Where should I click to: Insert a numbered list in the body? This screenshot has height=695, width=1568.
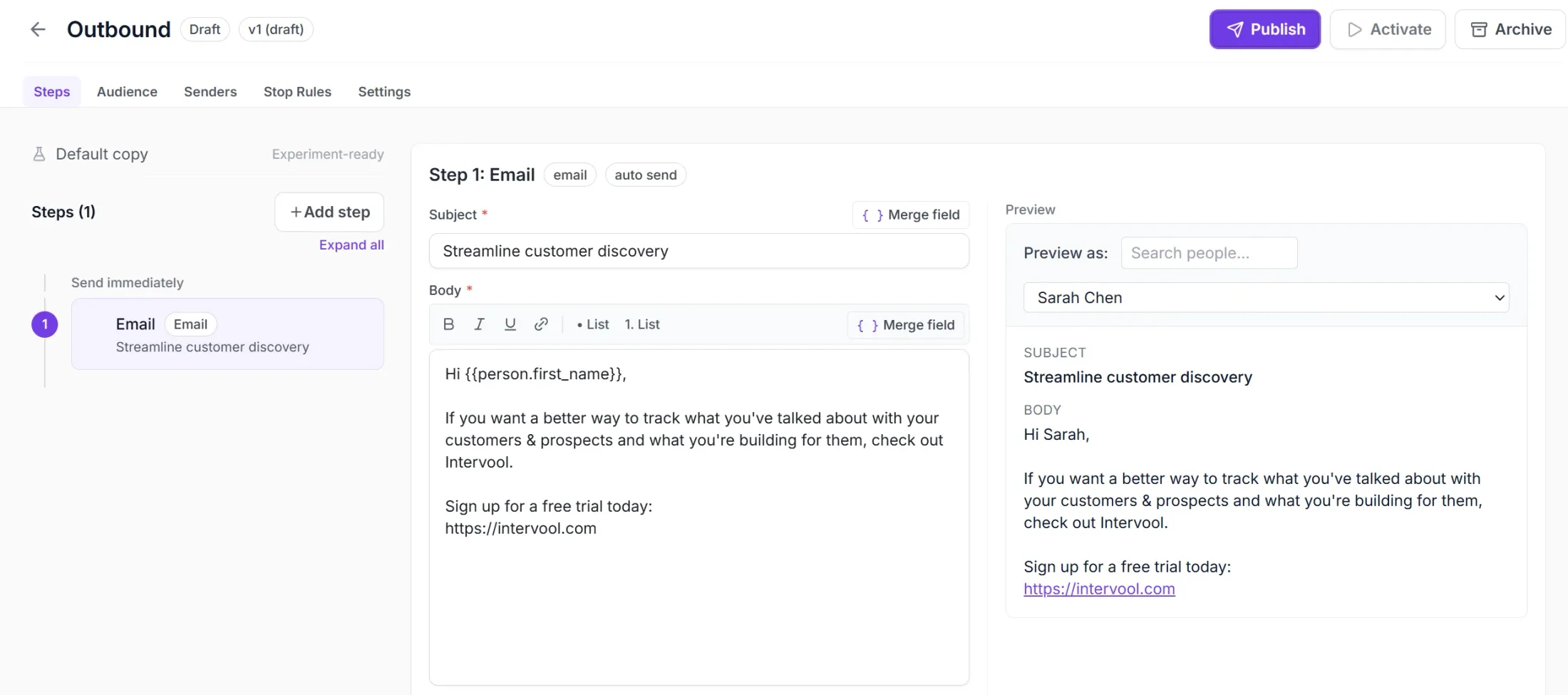pos(642,324)
